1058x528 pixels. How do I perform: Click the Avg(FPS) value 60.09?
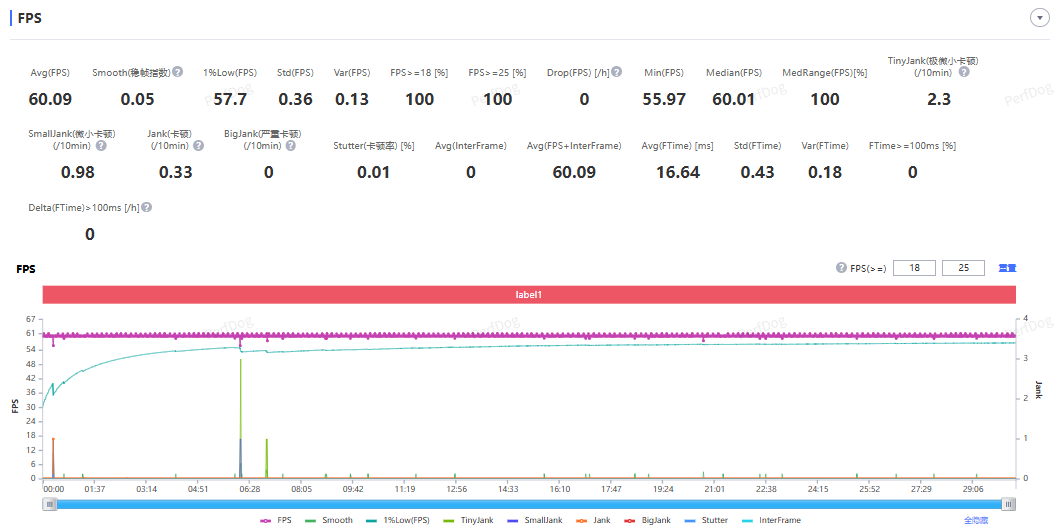click(x=50, y=99)
